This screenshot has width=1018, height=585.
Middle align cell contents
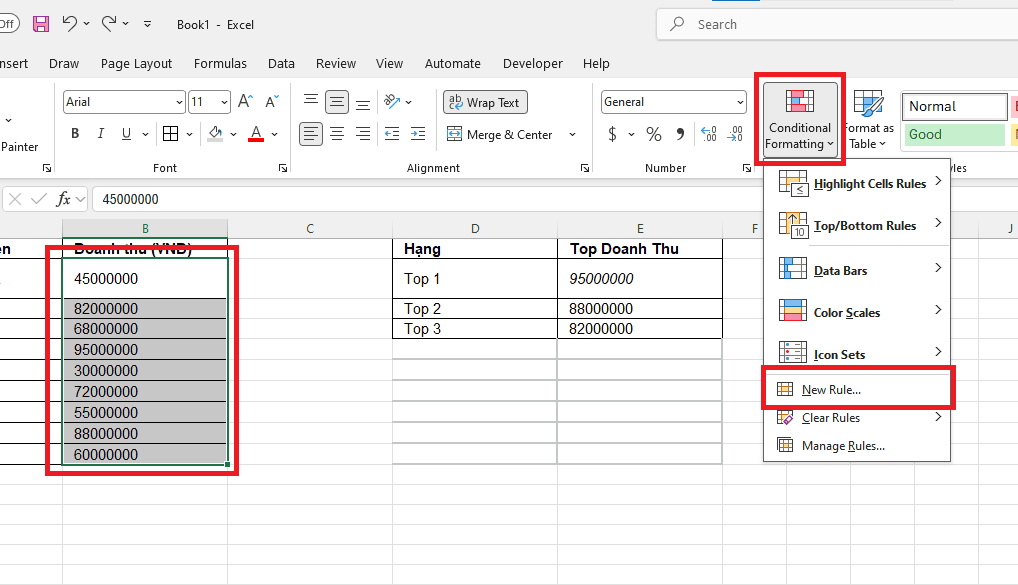pos(337,102)
